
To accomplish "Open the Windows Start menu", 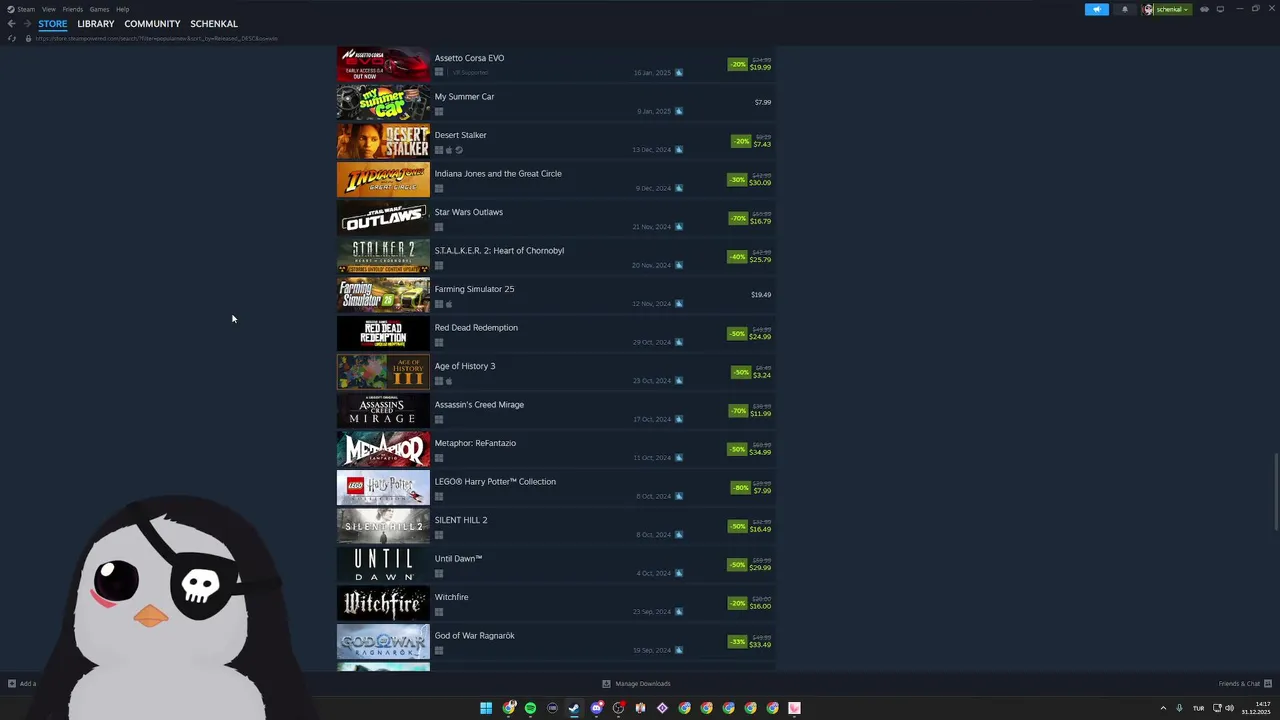I will (486, 708).
